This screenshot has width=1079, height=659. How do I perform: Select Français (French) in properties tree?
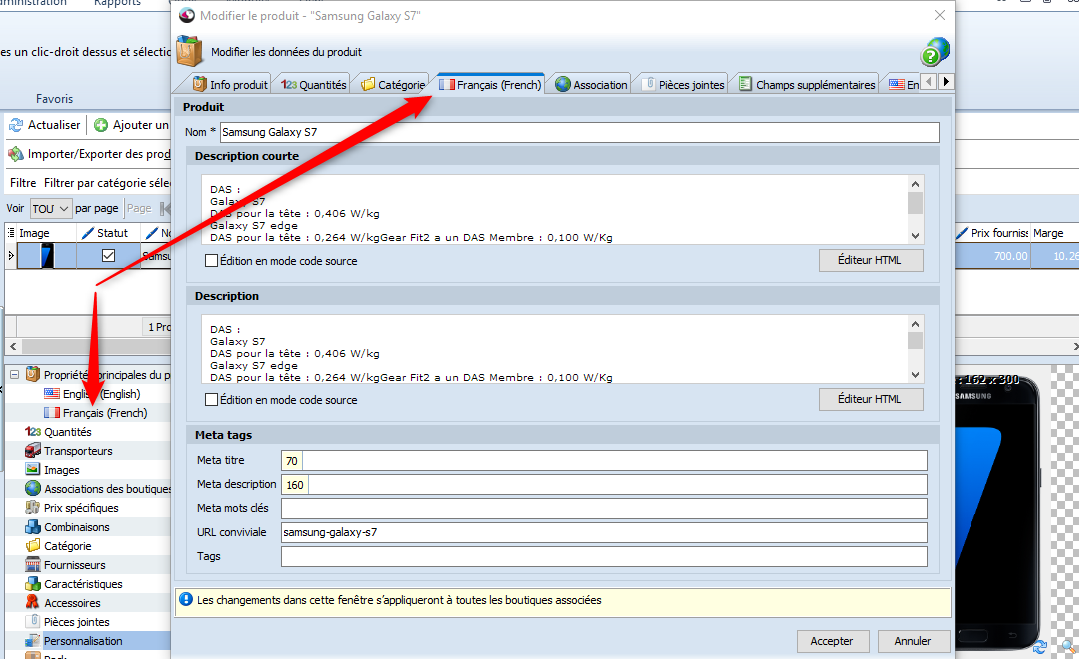coord(96,413)
